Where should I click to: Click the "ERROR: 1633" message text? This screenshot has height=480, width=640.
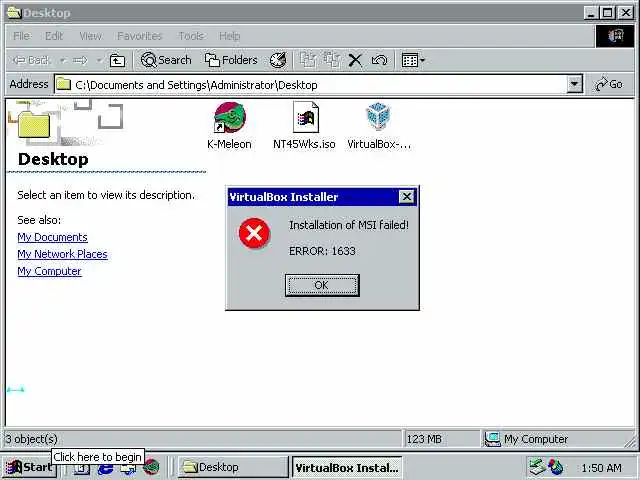[322, 251]
